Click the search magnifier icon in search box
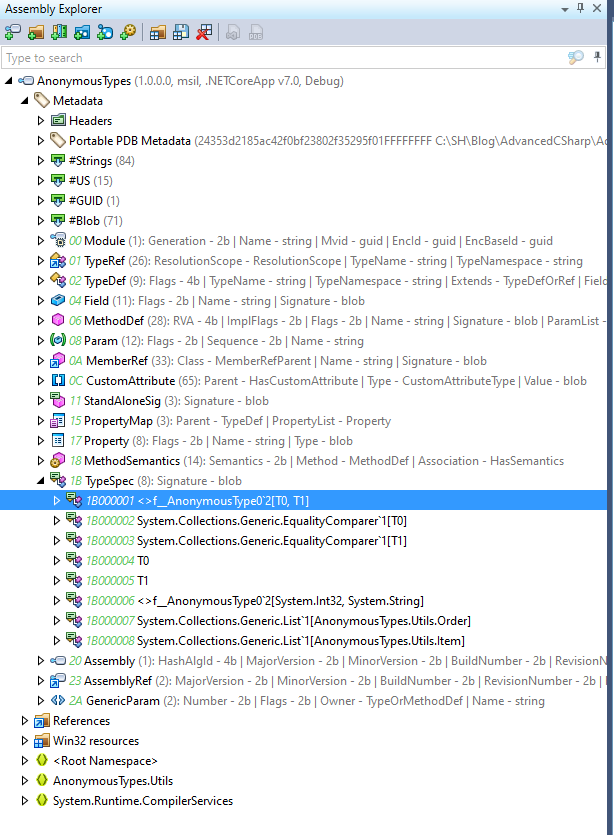Image resolution: width=614 pixels, height=835 pixels. 575,58
